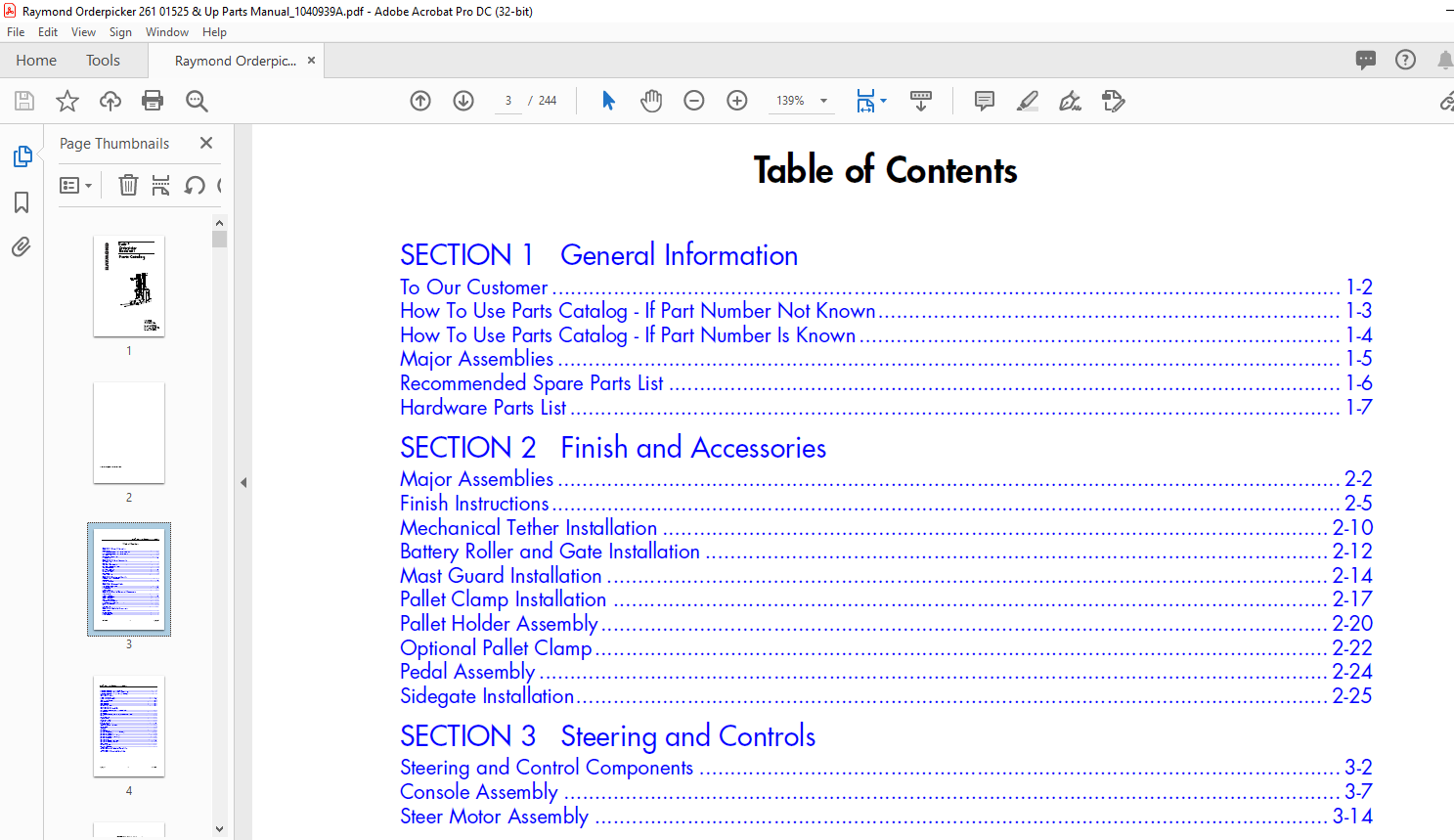Activate the Selection arrow tool
Viewport: 1454px width, 840px height.
pos(608,101)
